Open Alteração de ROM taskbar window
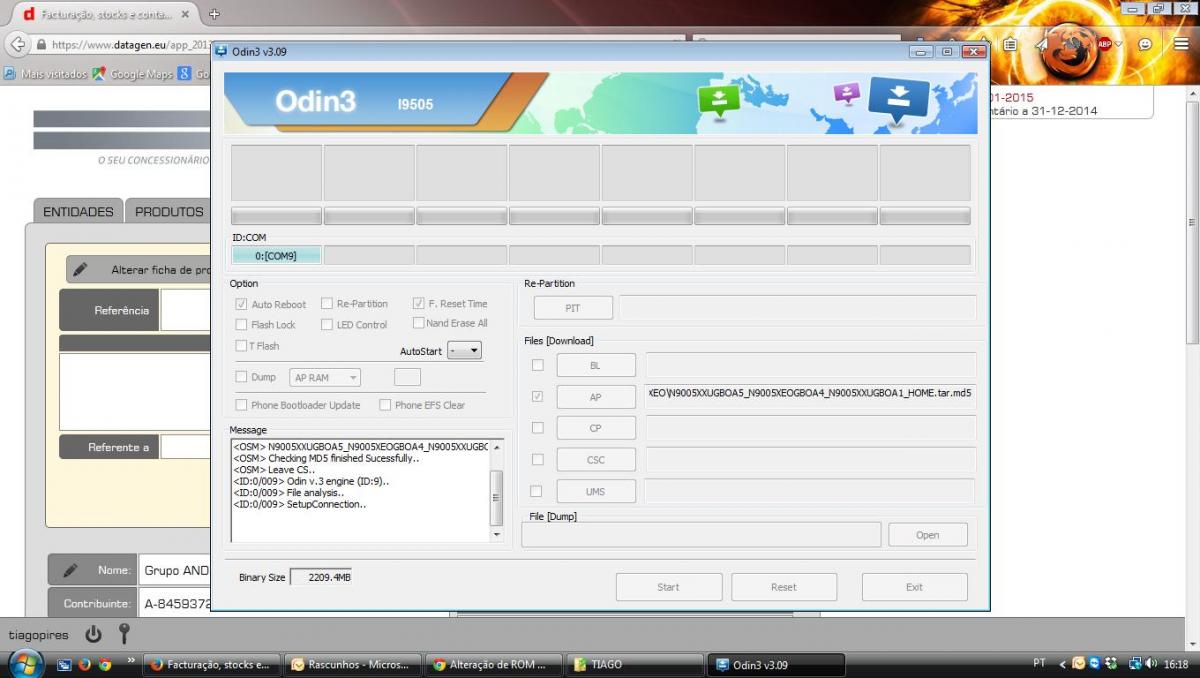Image resolution: width=1200 pixels, height=678 pixels. 493,664
